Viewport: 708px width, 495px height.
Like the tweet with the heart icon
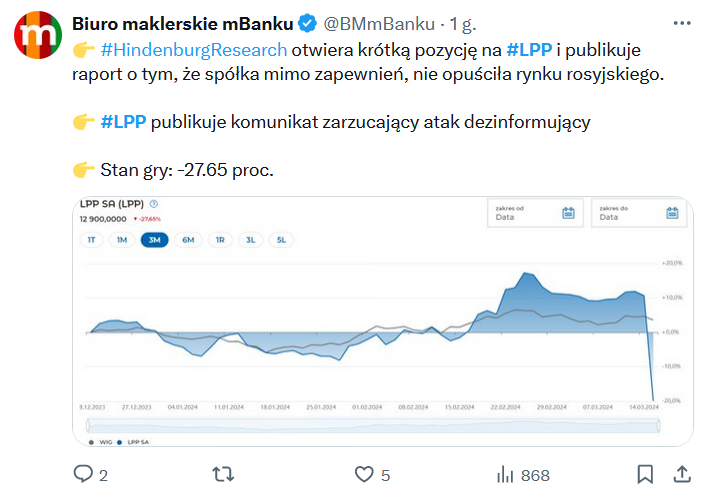tap(365, 474)
